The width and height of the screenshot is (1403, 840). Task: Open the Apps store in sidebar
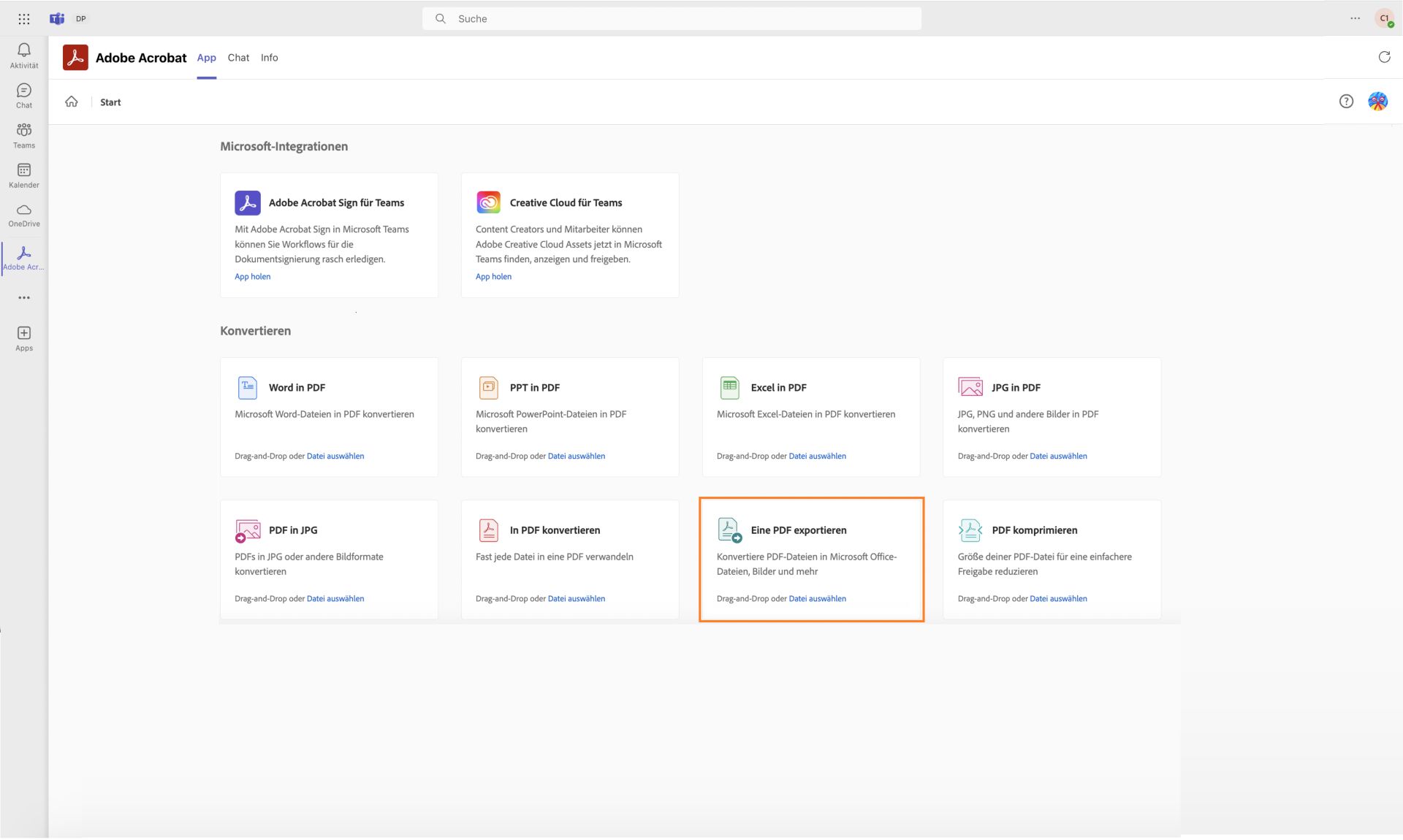pyautogui.click(x=24, y=339)
